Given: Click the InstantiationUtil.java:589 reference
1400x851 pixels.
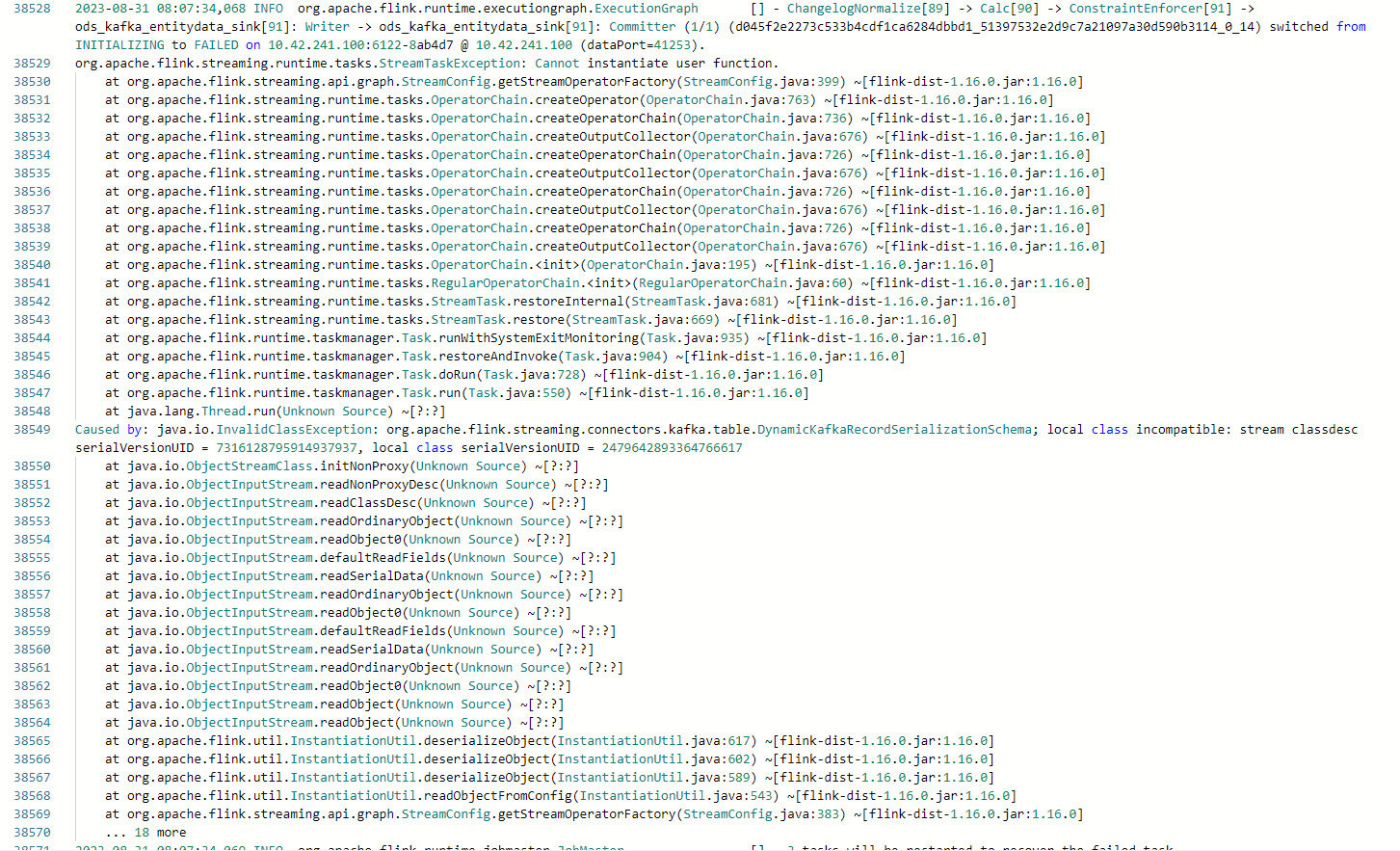Looking at the screenshot, I should pos(653,778).
